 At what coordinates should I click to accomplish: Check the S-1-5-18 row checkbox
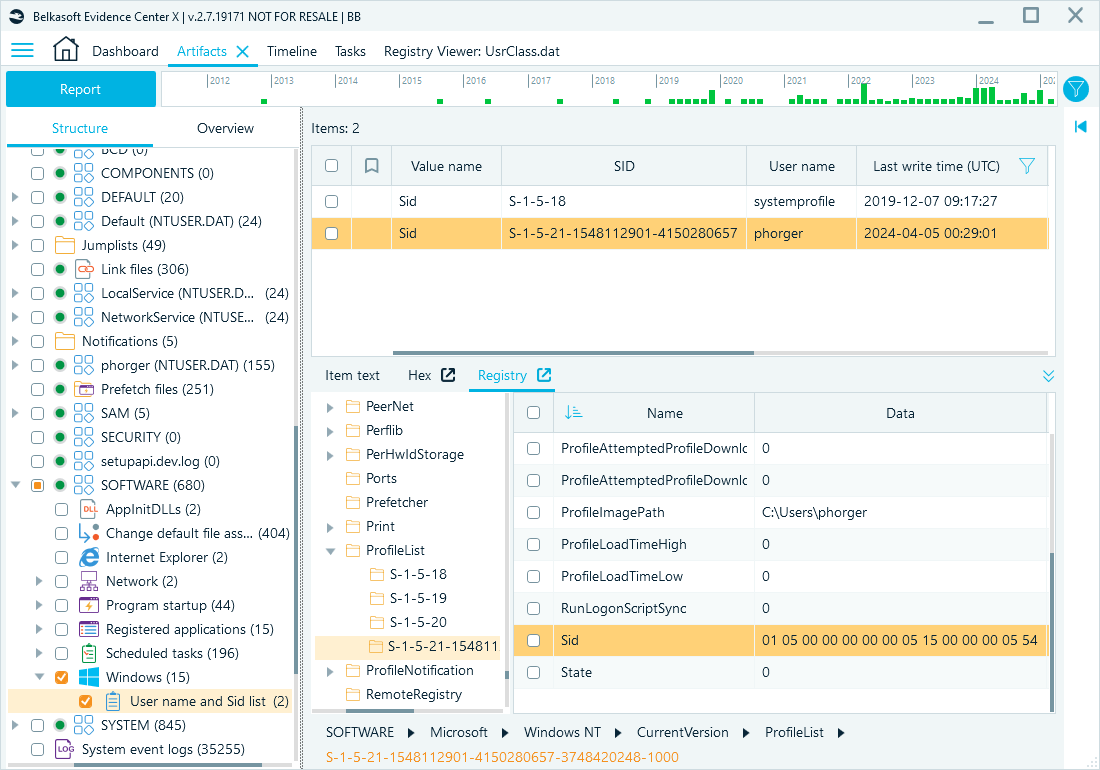tap(331, 201)
